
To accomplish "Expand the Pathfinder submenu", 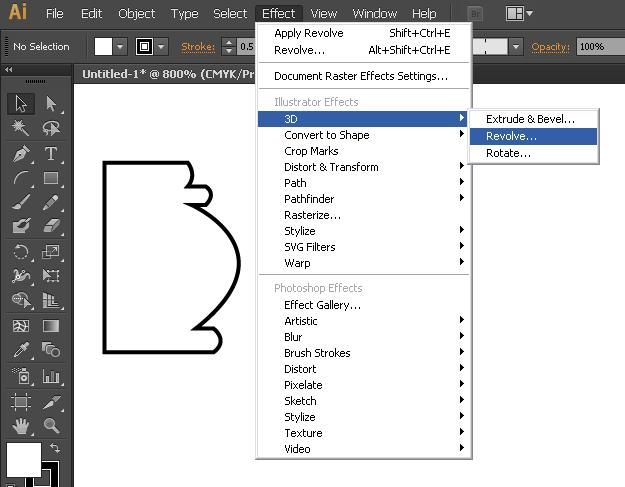I will tap(364, 199).
